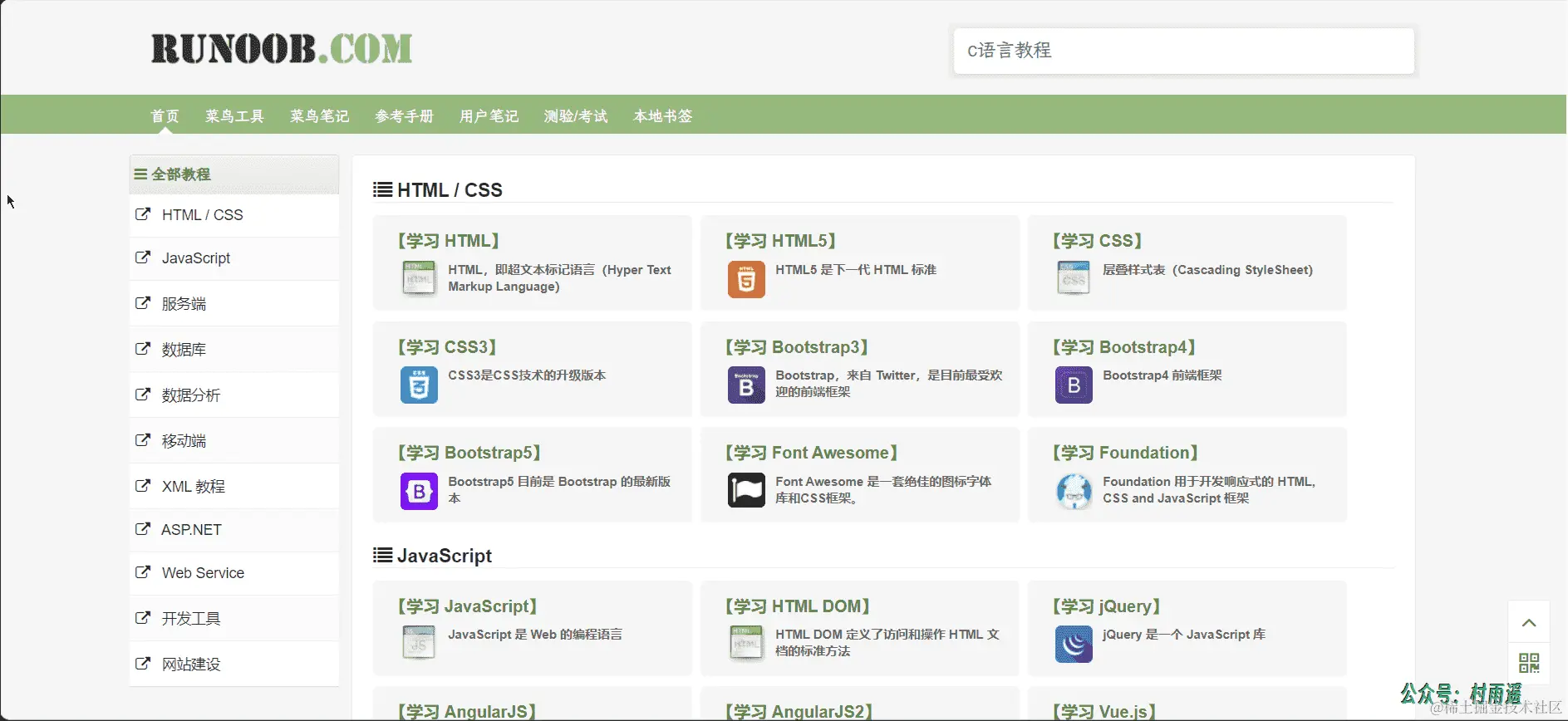The height and width of the screenshot is (721, 1568).
Task: Click external-link icon next to 服务端
Action: (143, 303)
